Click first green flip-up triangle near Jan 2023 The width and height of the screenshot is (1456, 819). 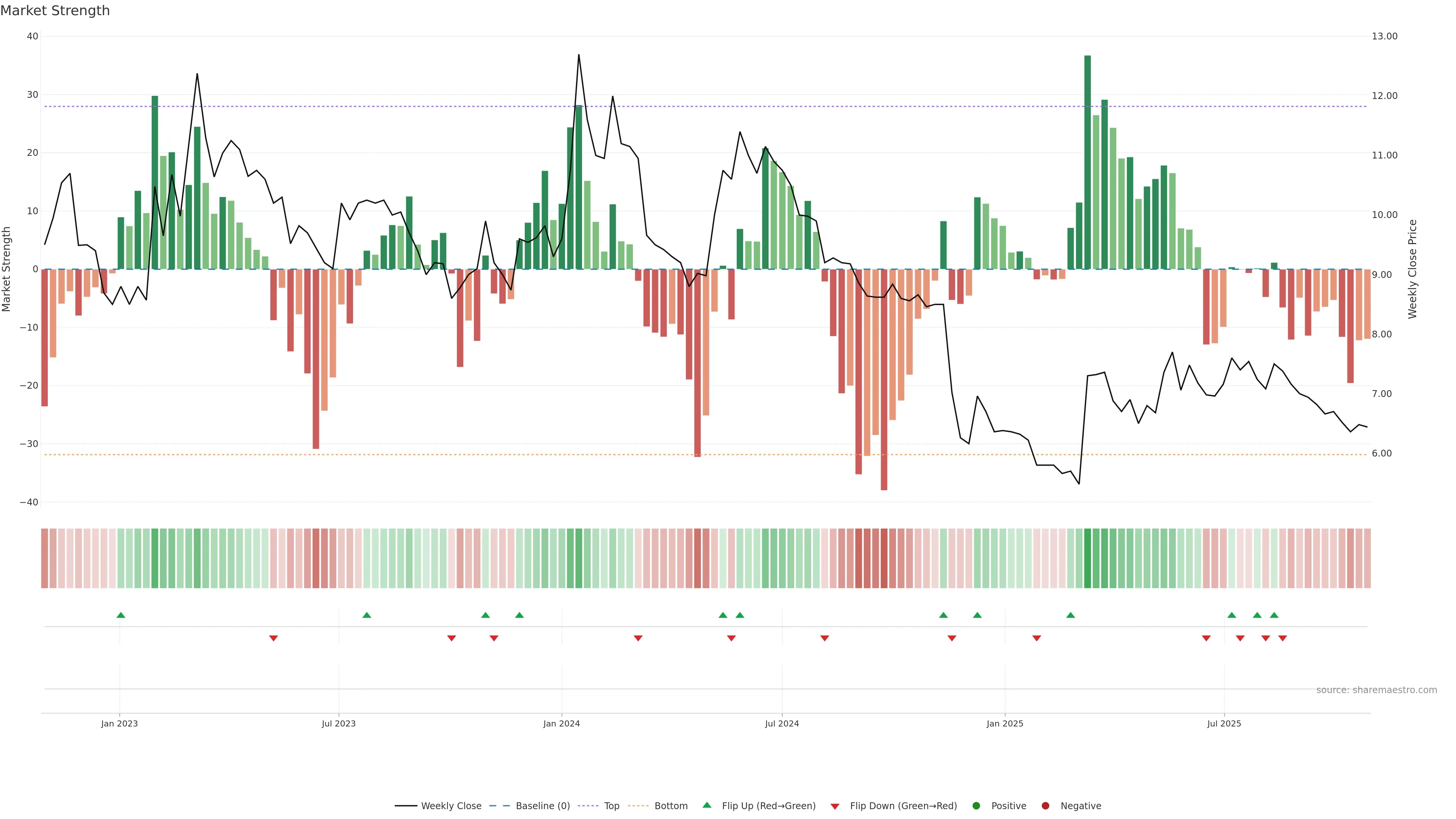click(121, 615)
